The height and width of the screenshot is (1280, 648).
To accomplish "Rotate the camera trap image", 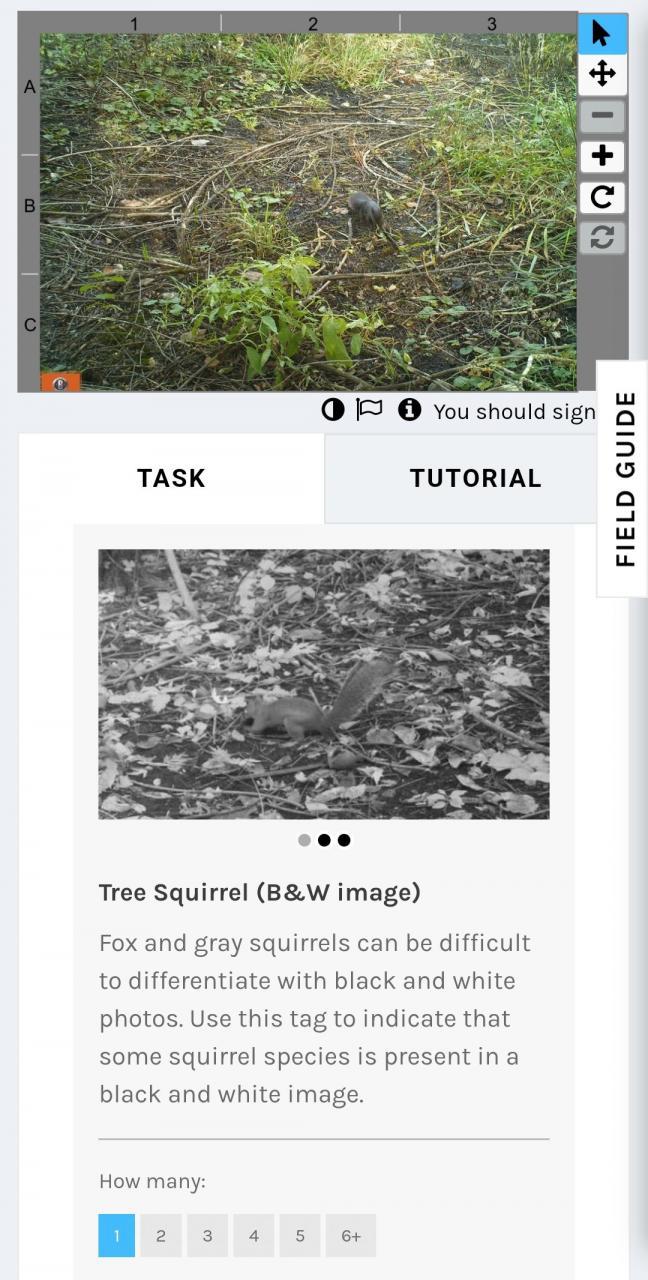I will coord(602,197).
